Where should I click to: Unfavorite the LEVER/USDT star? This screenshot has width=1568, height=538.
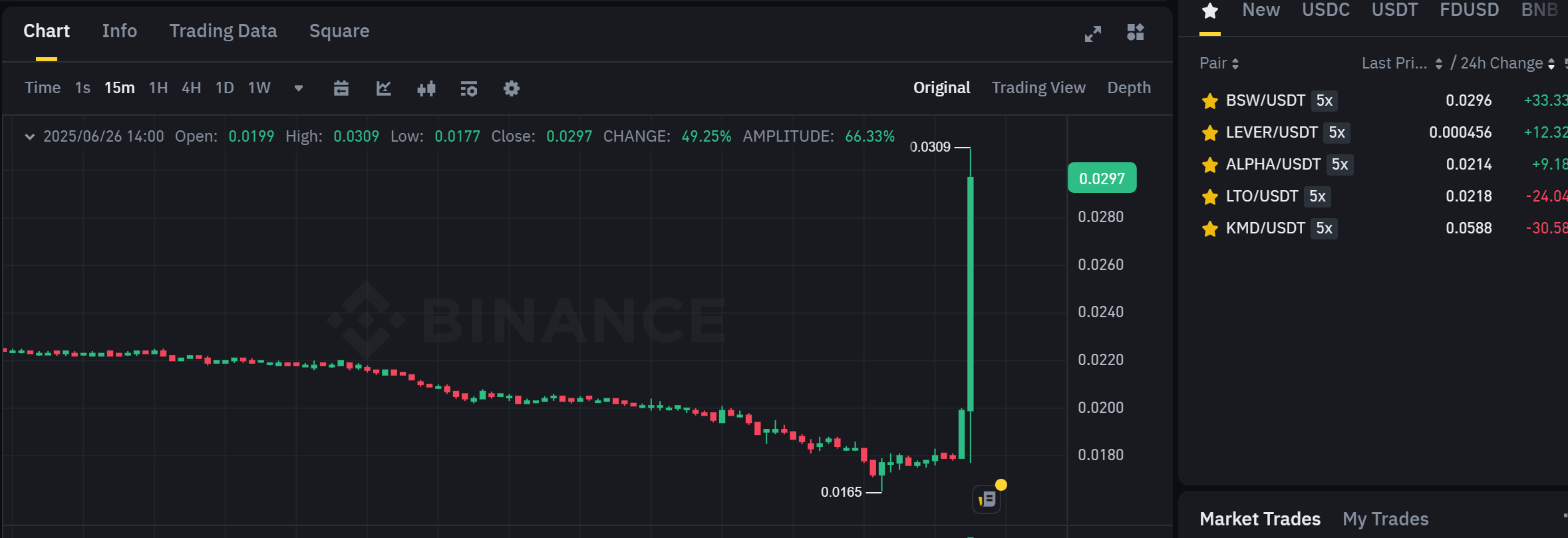[x=1210, y=133]
